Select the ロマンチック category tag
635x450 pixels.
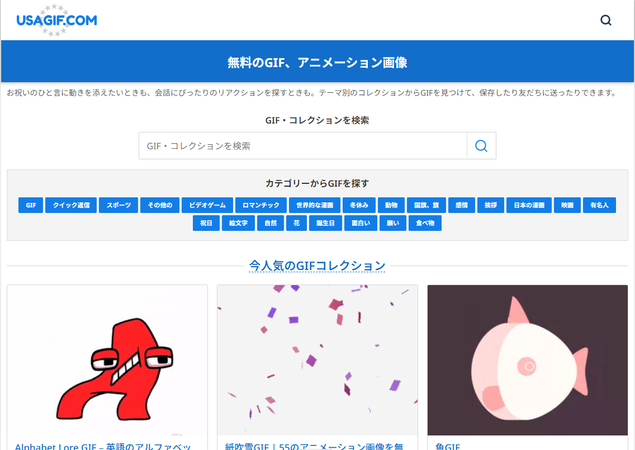coord(261,205)
